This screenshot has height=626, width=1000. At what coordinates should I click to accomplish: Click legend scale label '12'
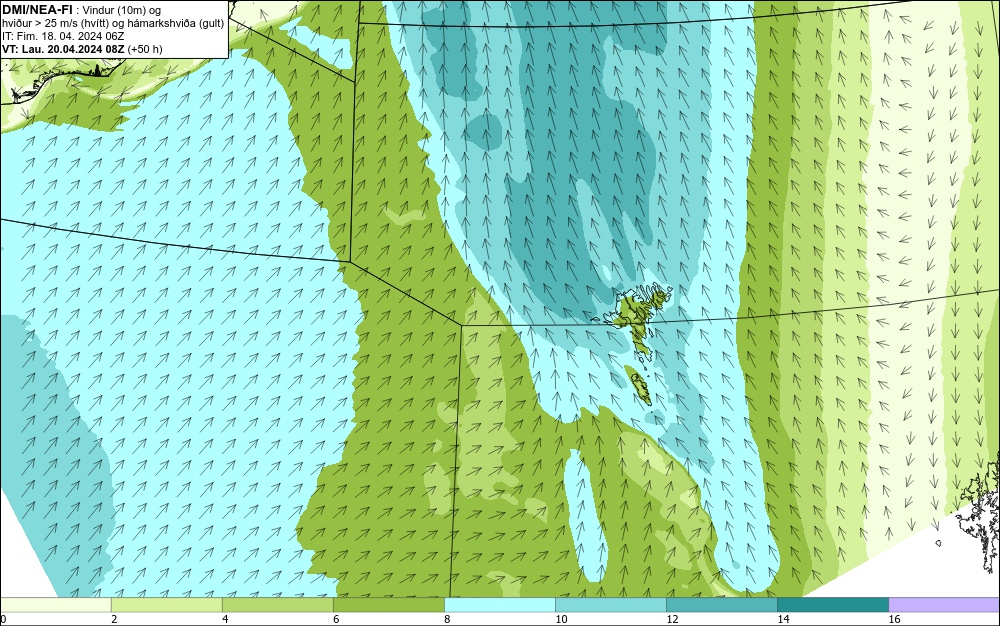pyautogui.click(x=672, y=619)
